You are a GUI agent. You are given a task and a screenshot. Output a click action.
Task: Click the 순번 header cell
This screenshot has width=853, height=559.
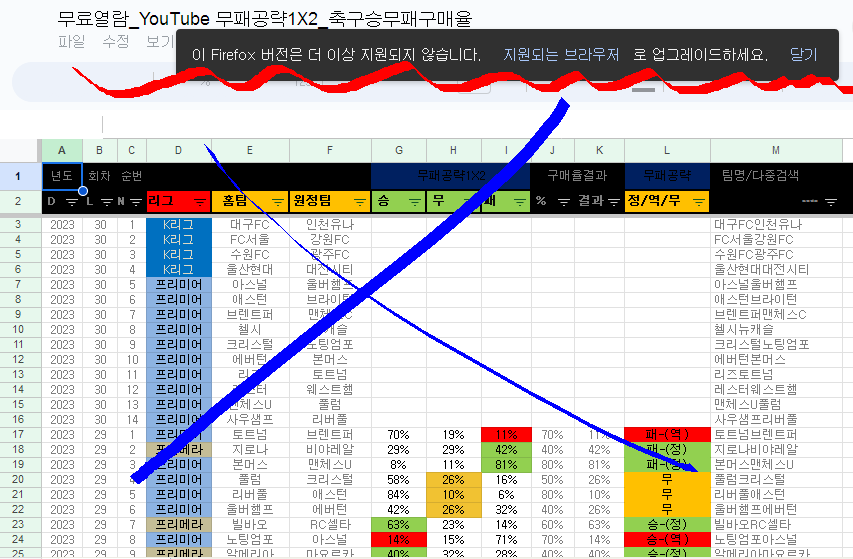(x=132, y=176)
